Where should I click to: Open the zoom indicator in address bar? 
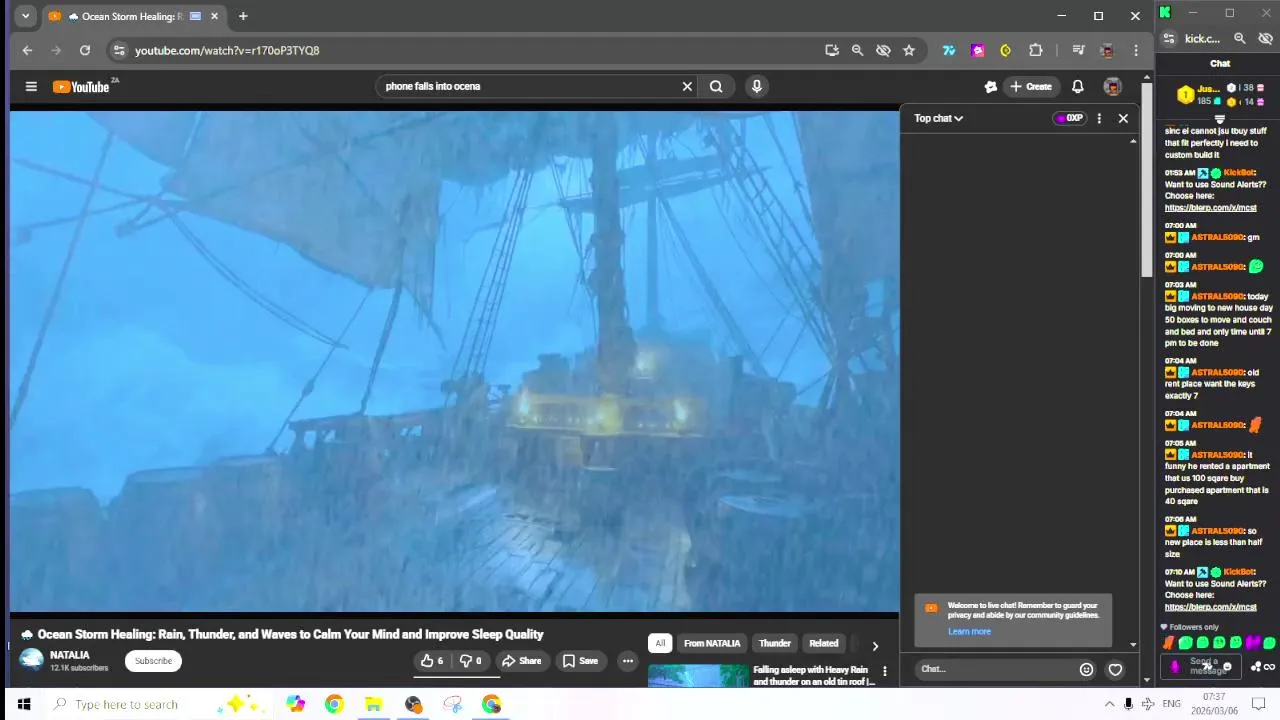coord(857,50)
